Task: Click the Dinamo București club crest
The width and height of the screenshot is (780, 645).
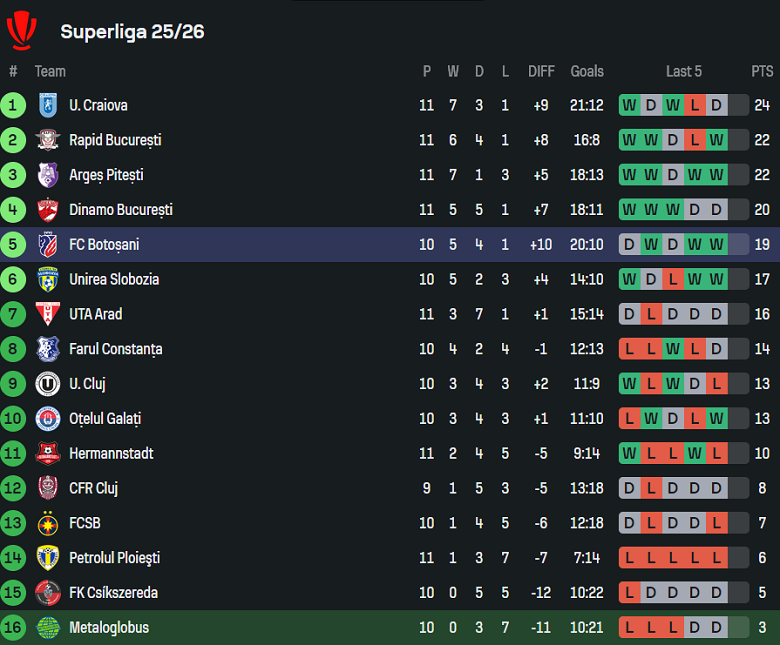Action: coord(47,210)
